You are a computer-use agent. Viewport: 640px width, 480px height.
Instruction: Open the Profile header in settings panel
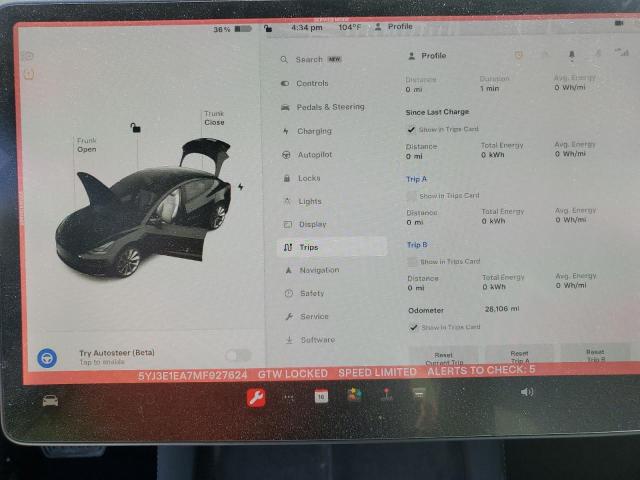click(x=427, y=56)
